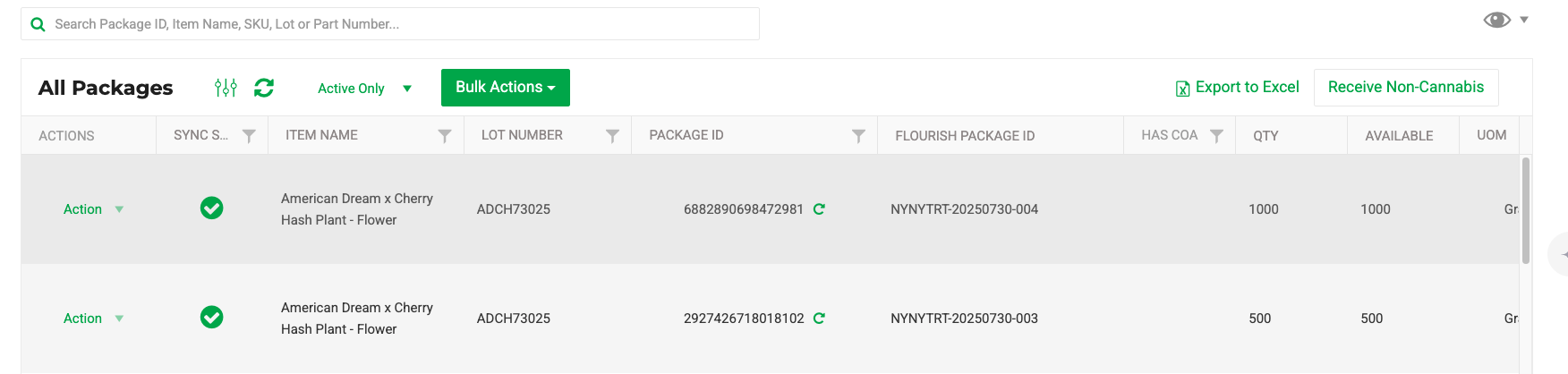Filter the Lot Number column
Image resolution: width=1568 pixels, height=374 pixels.
[x=612, y=136]
